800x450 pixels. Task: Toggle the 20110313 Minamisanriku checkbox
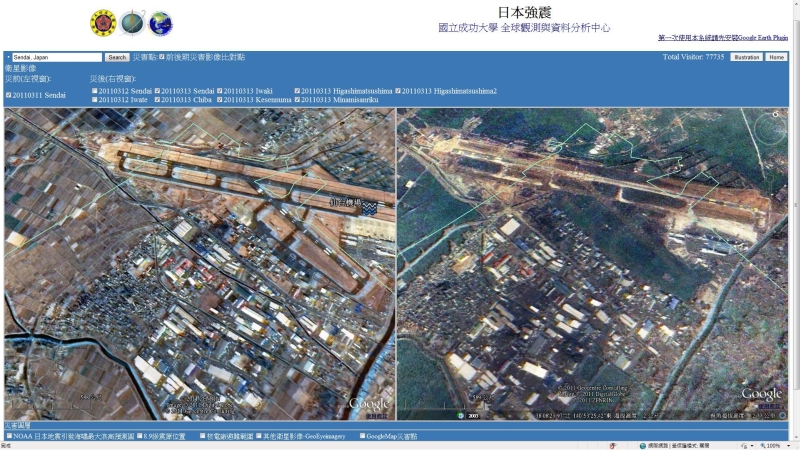coord(297,99)
